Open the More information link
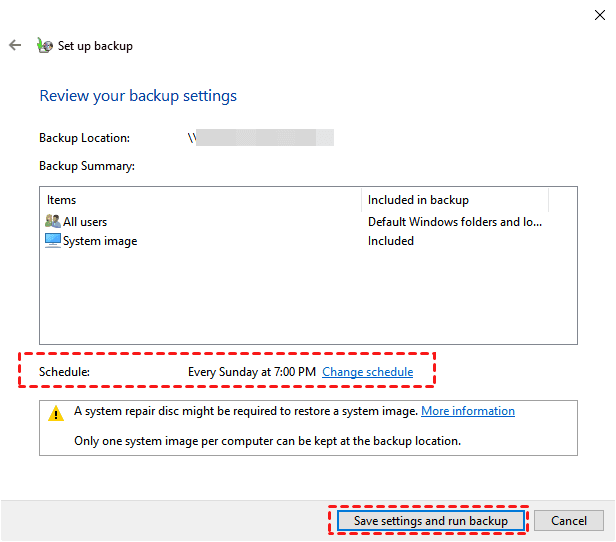 click(x=467, y=411)
